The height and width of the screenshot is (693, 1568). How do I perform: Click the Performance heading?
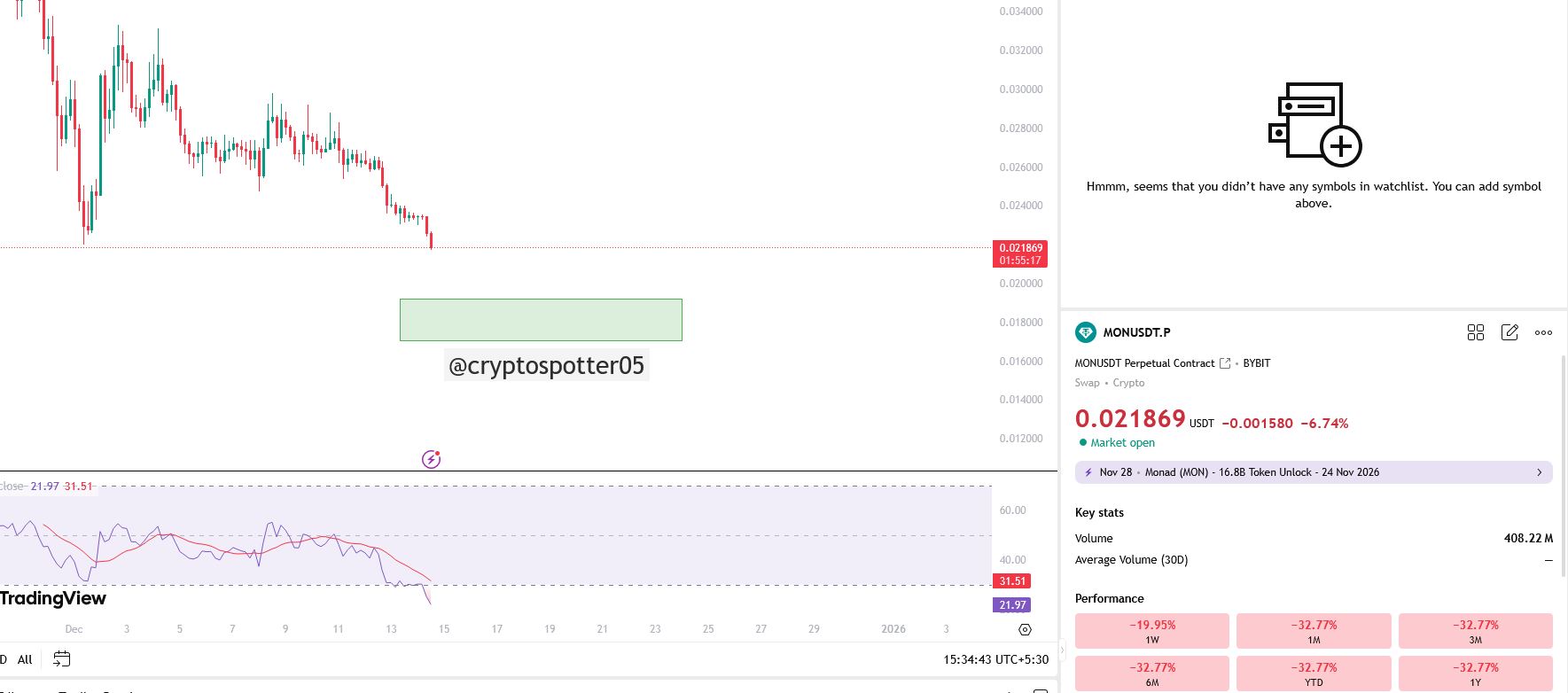coord(1110,599)
